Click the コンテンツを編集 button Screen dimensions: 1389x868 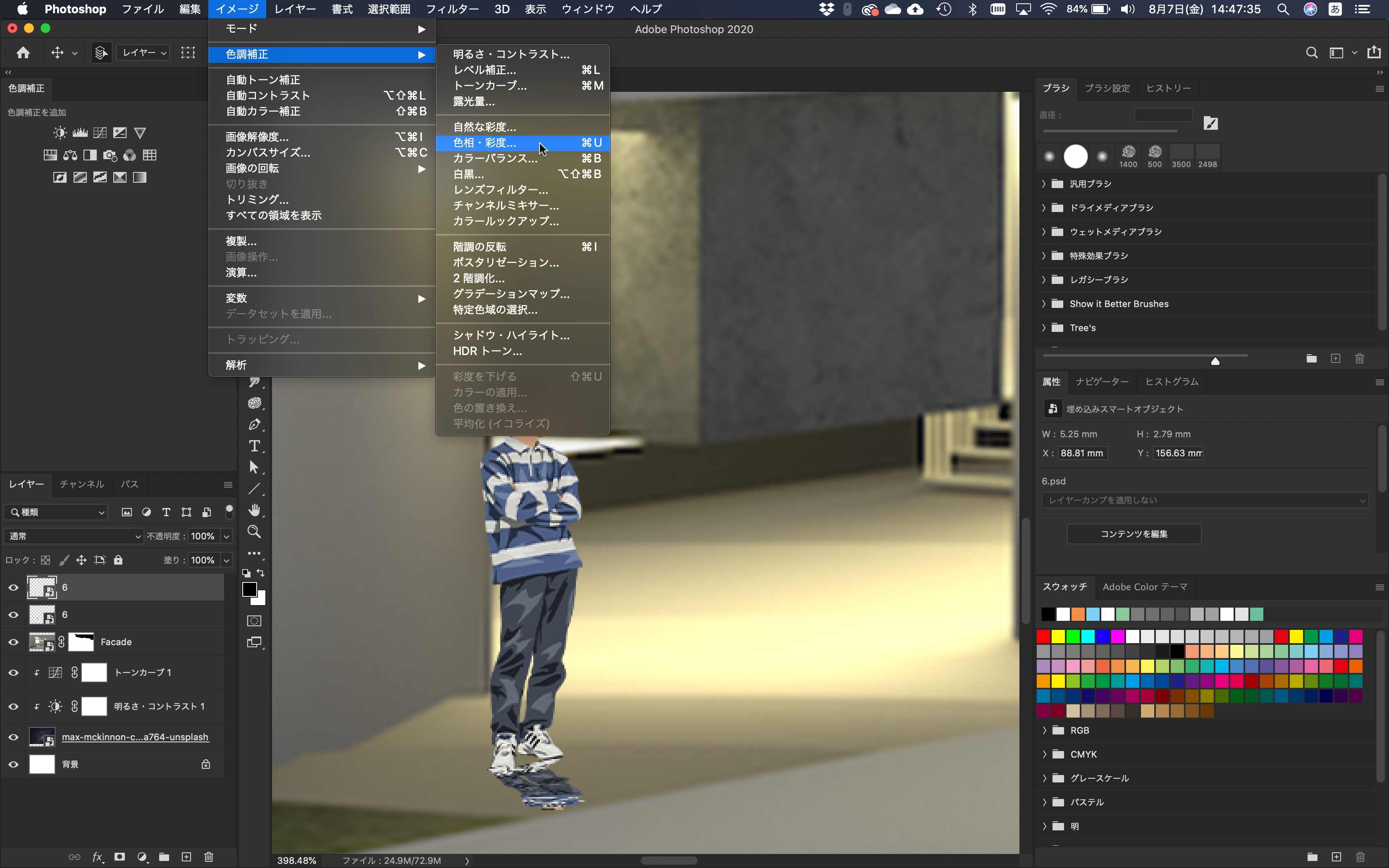(x=1134, y=534)
